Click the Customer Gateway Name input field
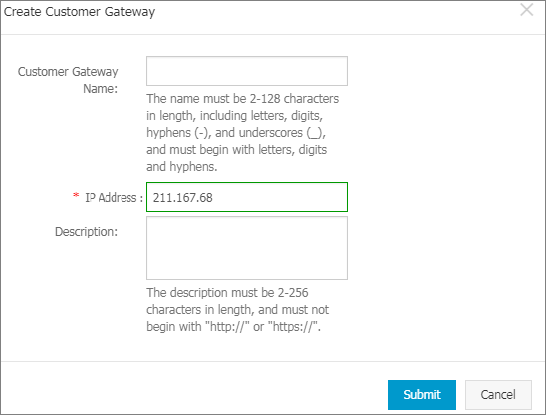Screen dimensions: 546x415 [247, 71]
